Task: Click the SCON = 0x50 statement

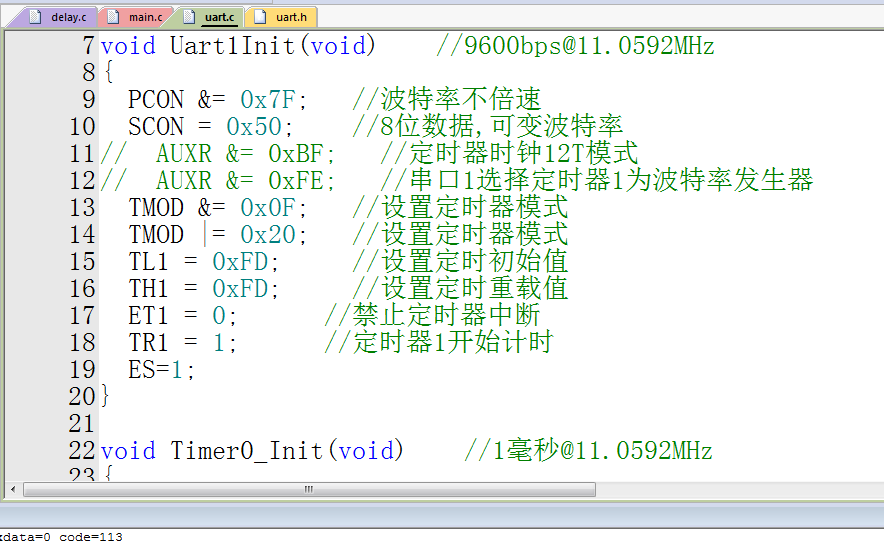Action: (x=210, y=127)
